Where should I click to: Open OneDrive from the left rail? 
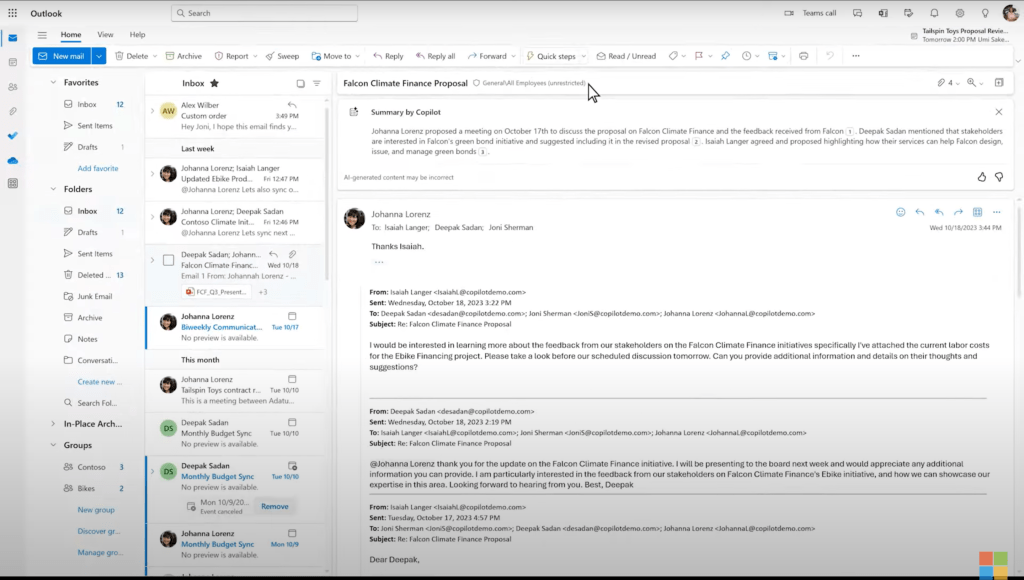point(12,160)
